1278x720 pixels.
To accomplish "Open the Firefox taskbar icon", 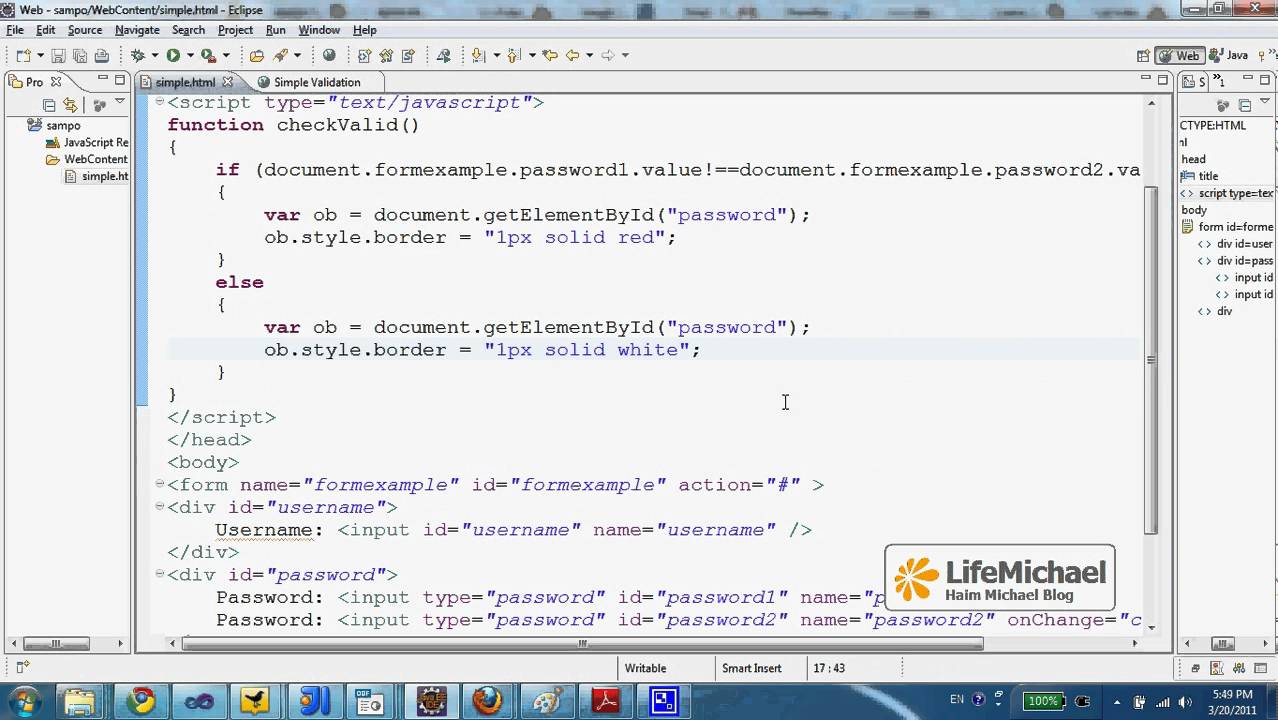I will point(488,701).
